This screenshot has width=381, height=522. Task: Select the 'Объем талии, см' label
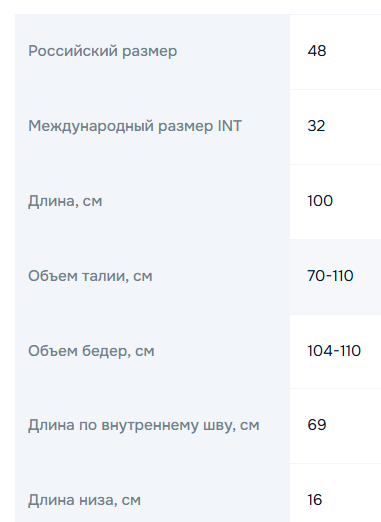tap(90, 276)
